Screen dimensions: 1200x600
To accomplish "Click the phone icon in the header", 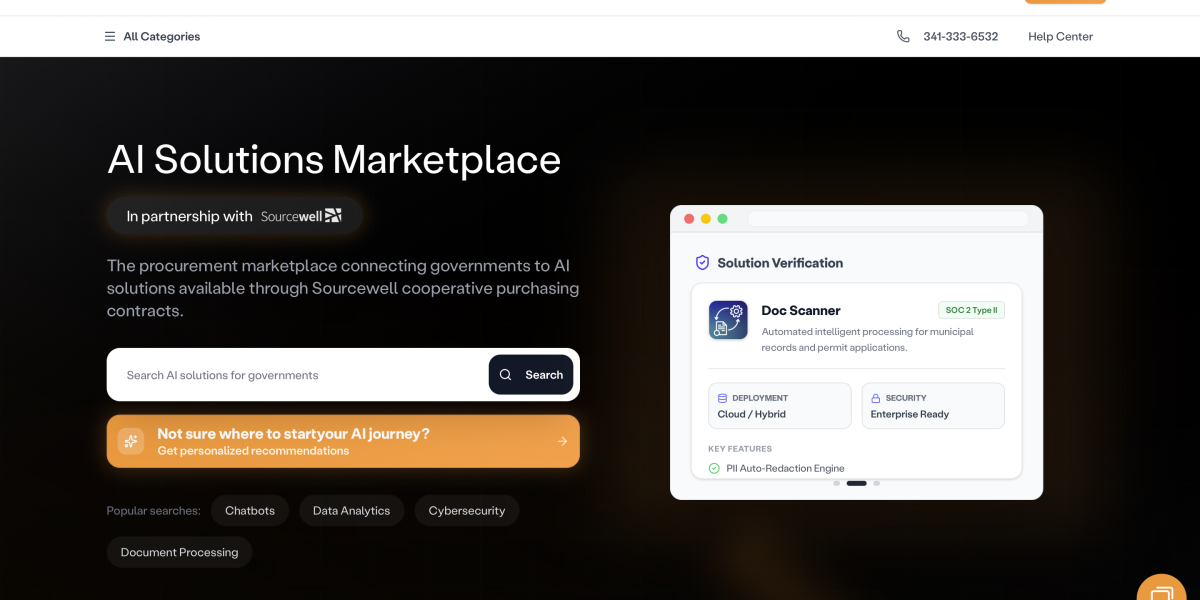I will [903, 36].
